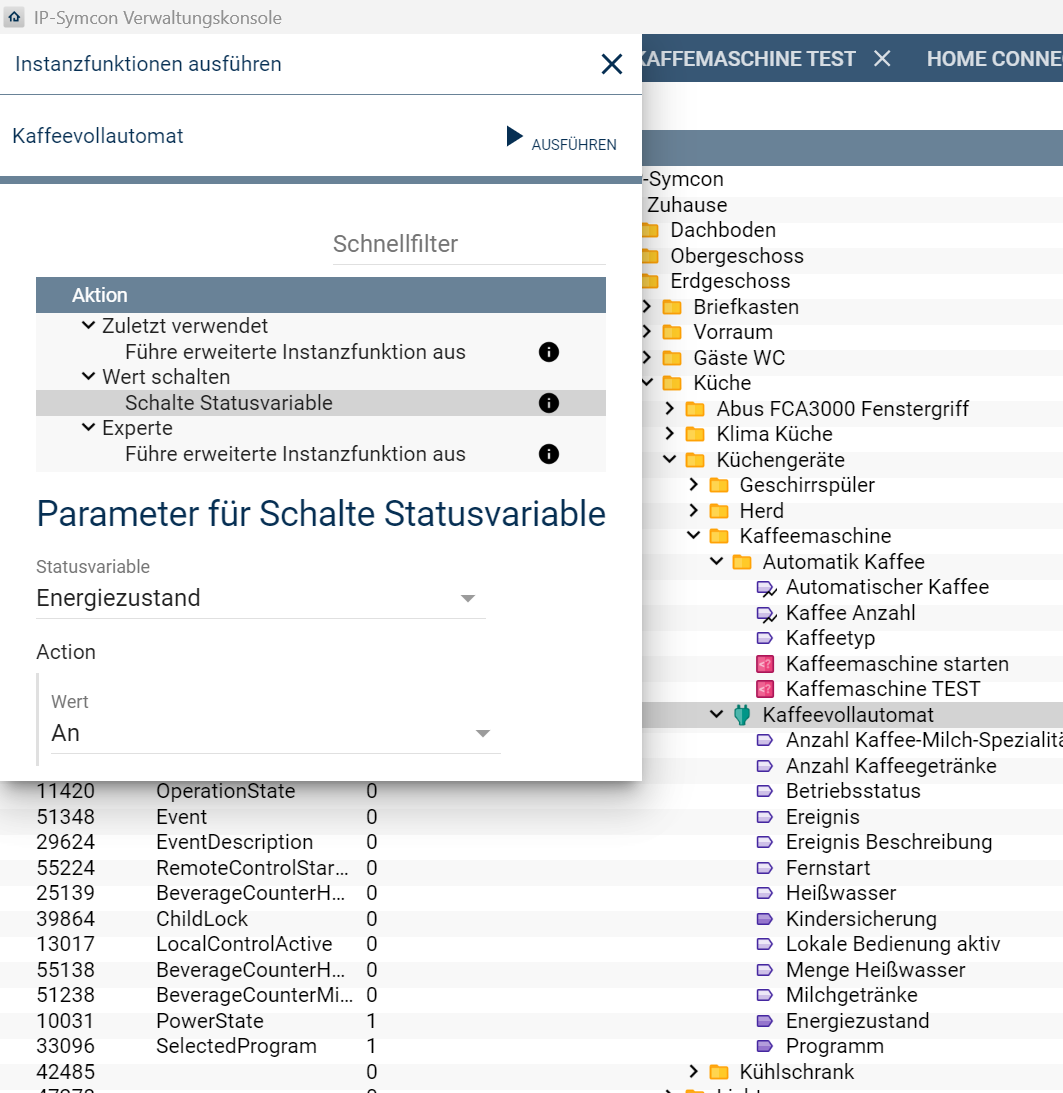Click the Betriebsstatus variable icon
Viewport: 1063px width, 1093px height.
point(765,791)
